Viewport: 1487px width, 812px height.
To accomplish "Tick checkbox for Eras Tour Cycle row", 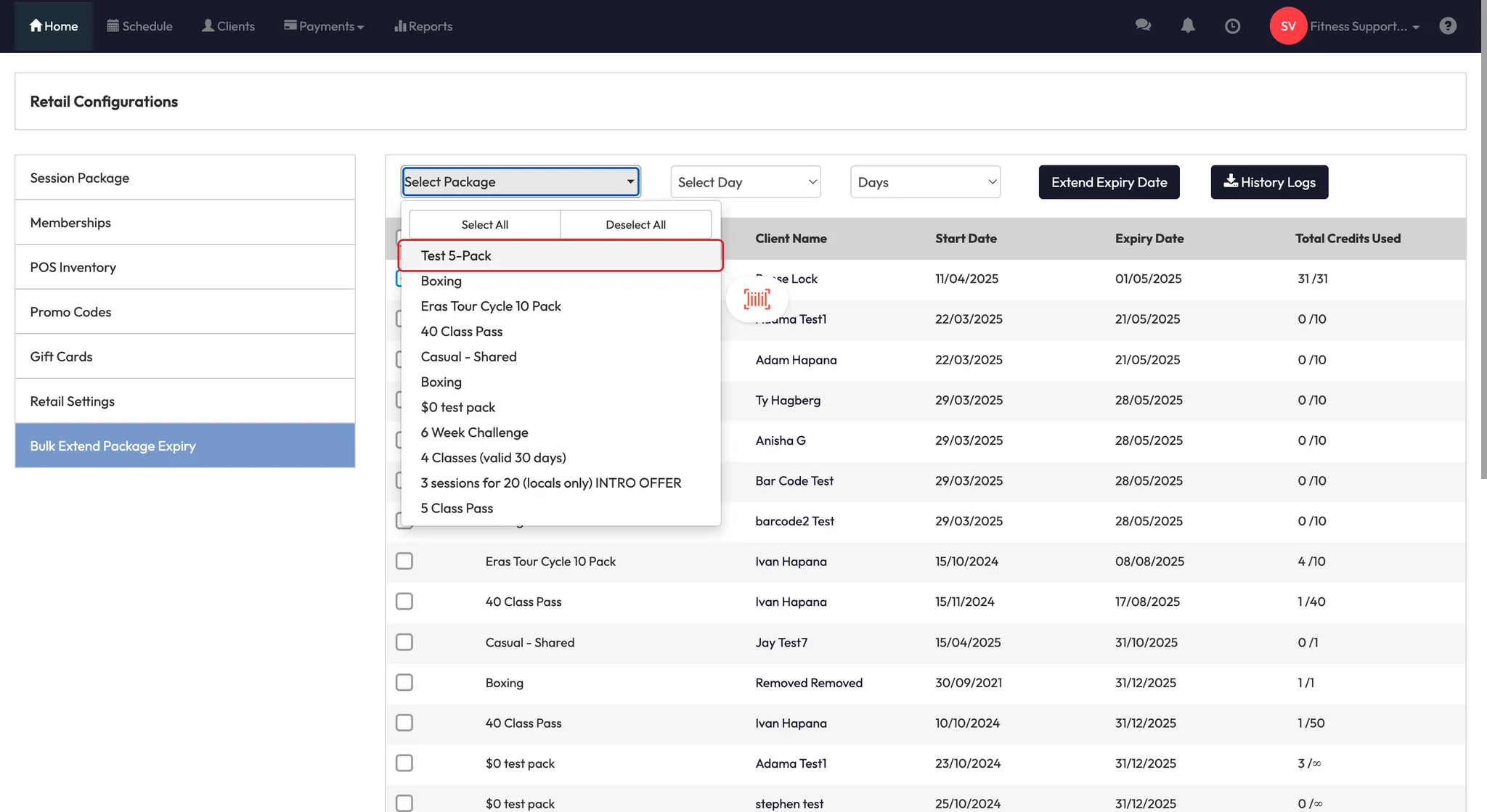I will point(404,561).
